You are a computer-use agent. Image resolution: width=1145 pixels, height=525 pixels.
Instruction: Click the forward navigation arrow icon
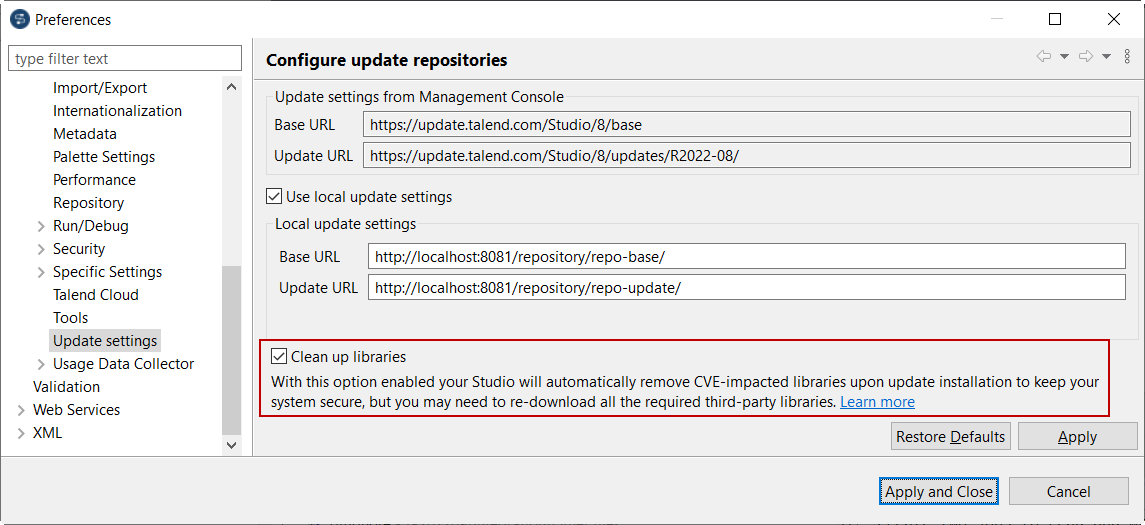[1086, 57]
